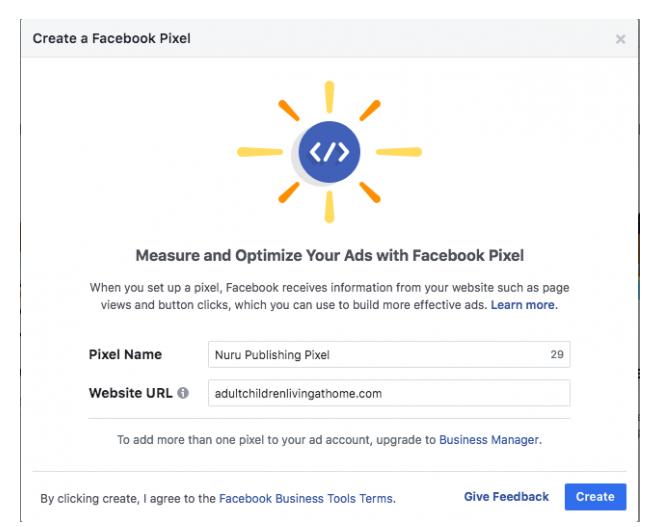
Task: Close the Create a Facebook Pixel dialog
Action: pyautogui.click(x=620, y=39)
